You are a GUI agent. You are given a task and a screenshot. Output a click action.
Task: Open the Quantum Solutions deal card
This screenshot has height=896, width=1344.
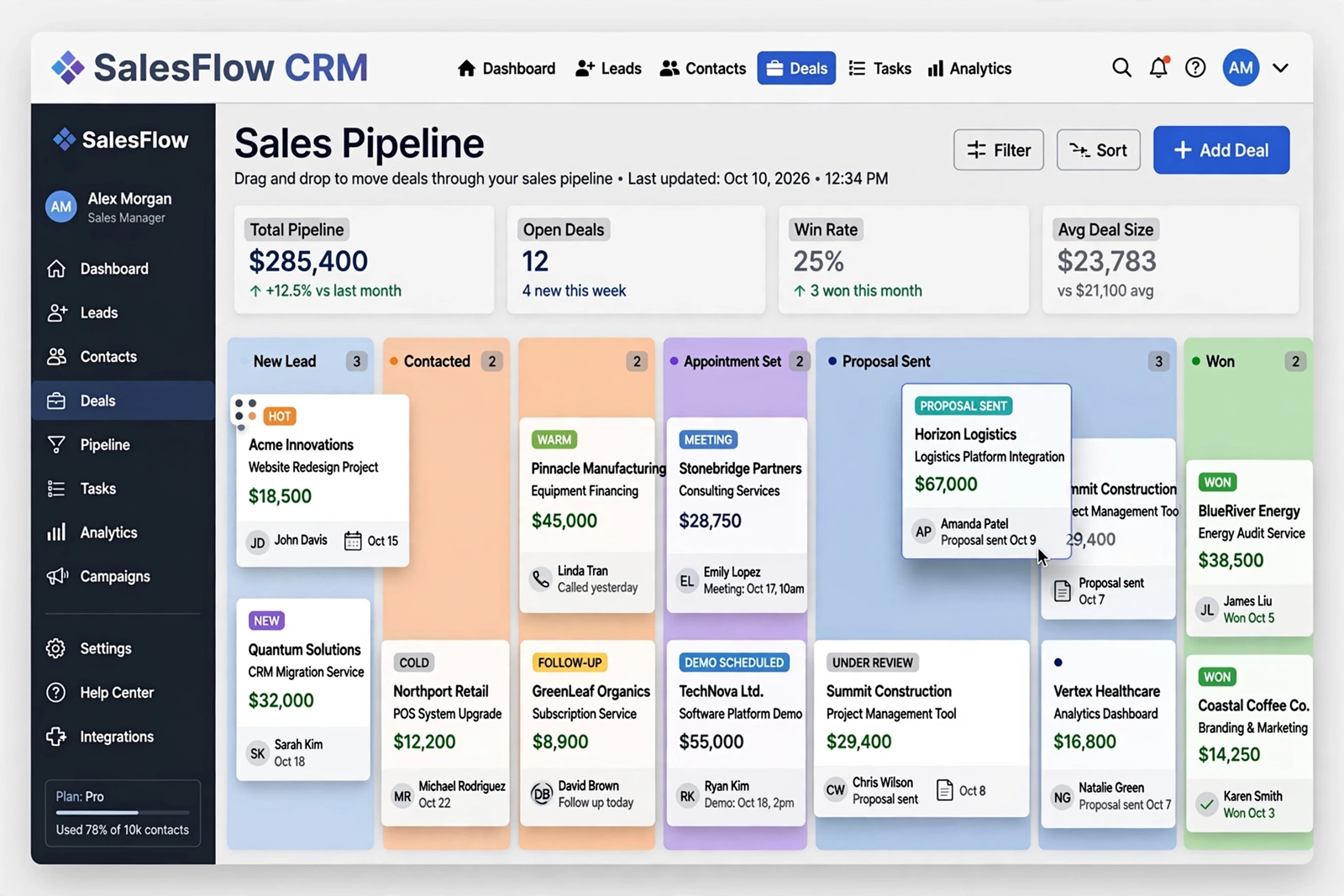pyautogui.click(x=303, y=689)
